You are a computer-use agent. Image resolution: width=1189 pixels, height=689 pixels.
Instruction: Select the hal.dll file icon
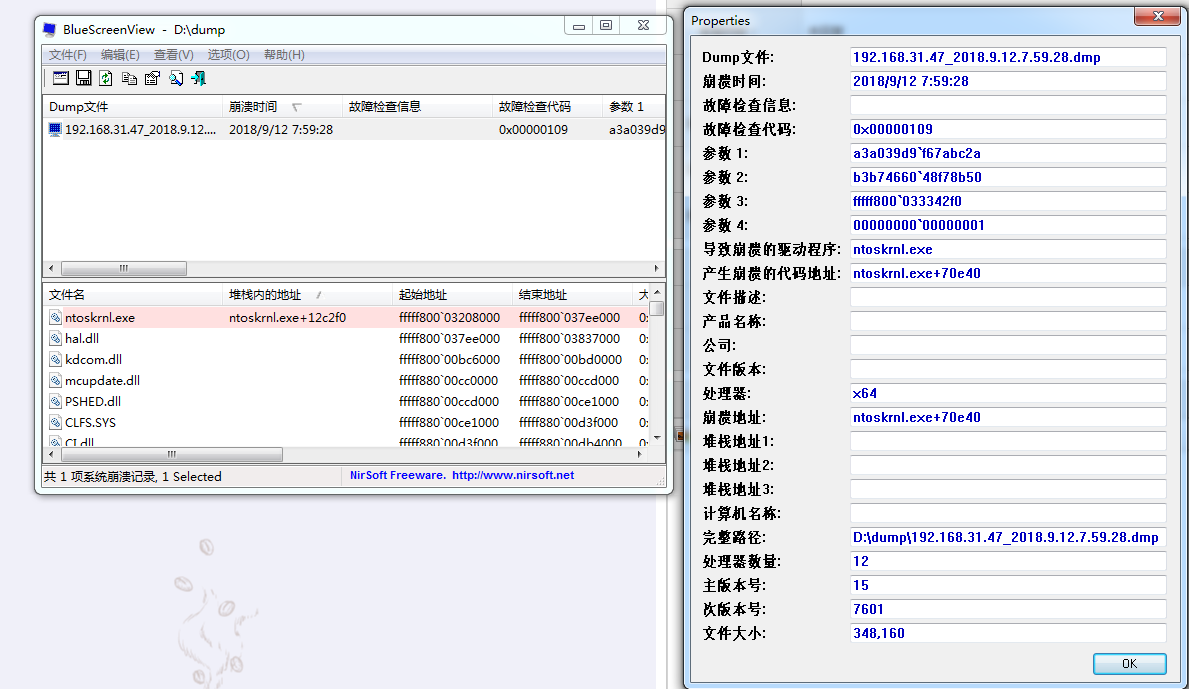coord(56,339)
